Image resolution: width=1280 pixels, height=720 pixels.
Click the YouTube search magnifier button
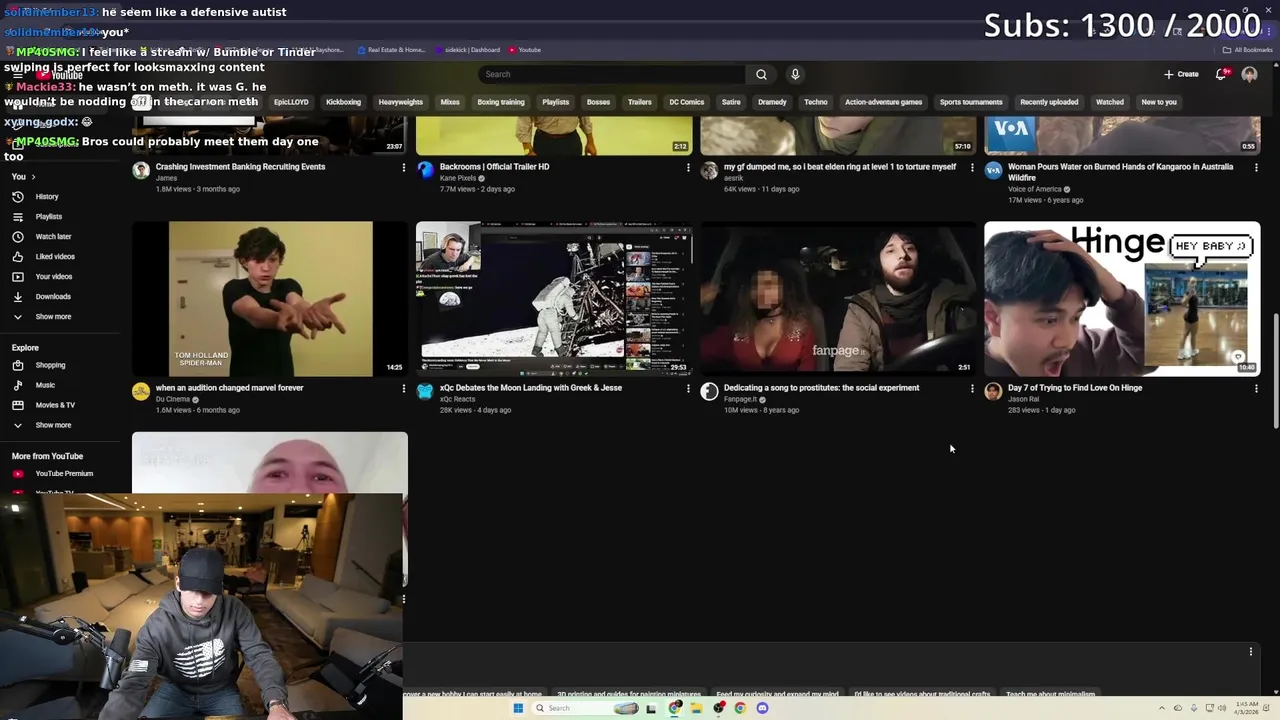761,74
